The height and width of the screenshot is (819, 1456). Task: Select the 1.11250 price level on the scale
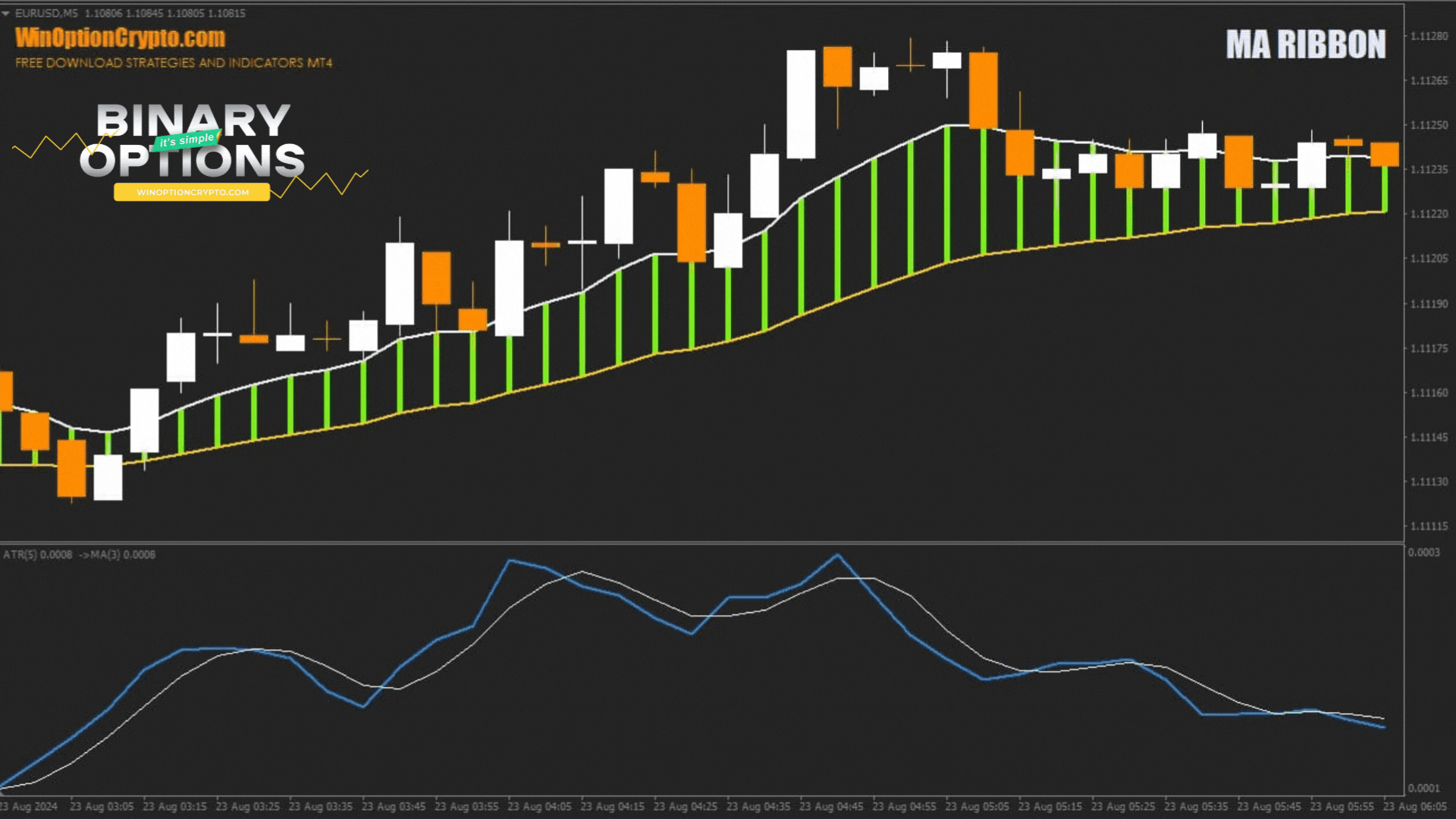[x=1431, y=124]
